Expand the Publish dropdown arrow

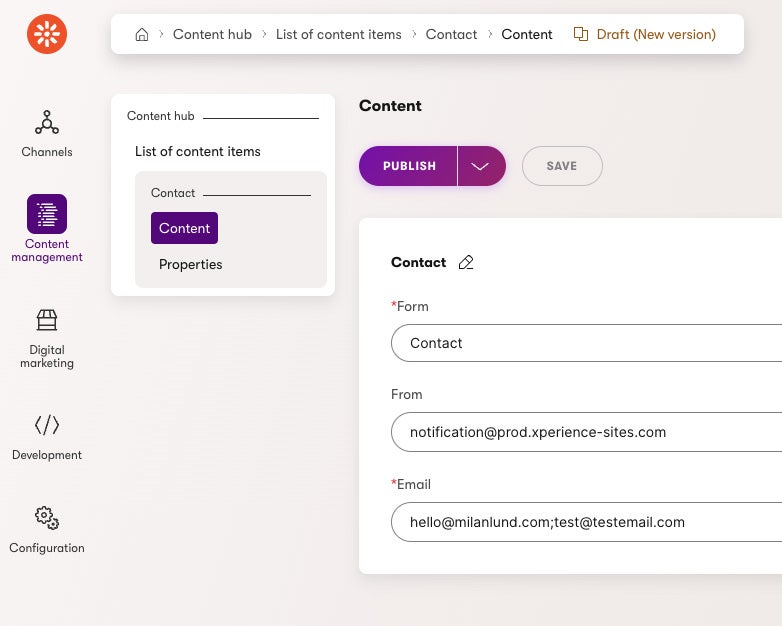pyautogui.click(x=481, y=166)
